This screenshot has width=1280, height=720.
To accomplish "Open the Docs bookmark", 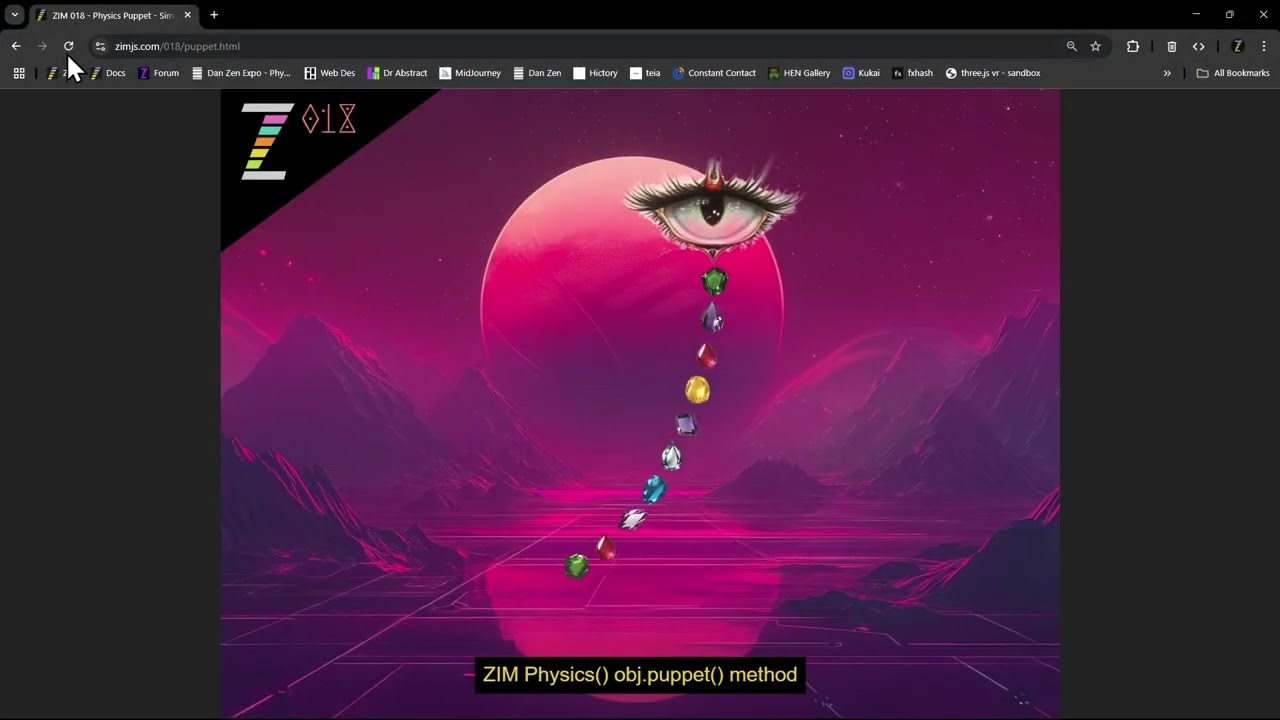I will click(108, 73).
